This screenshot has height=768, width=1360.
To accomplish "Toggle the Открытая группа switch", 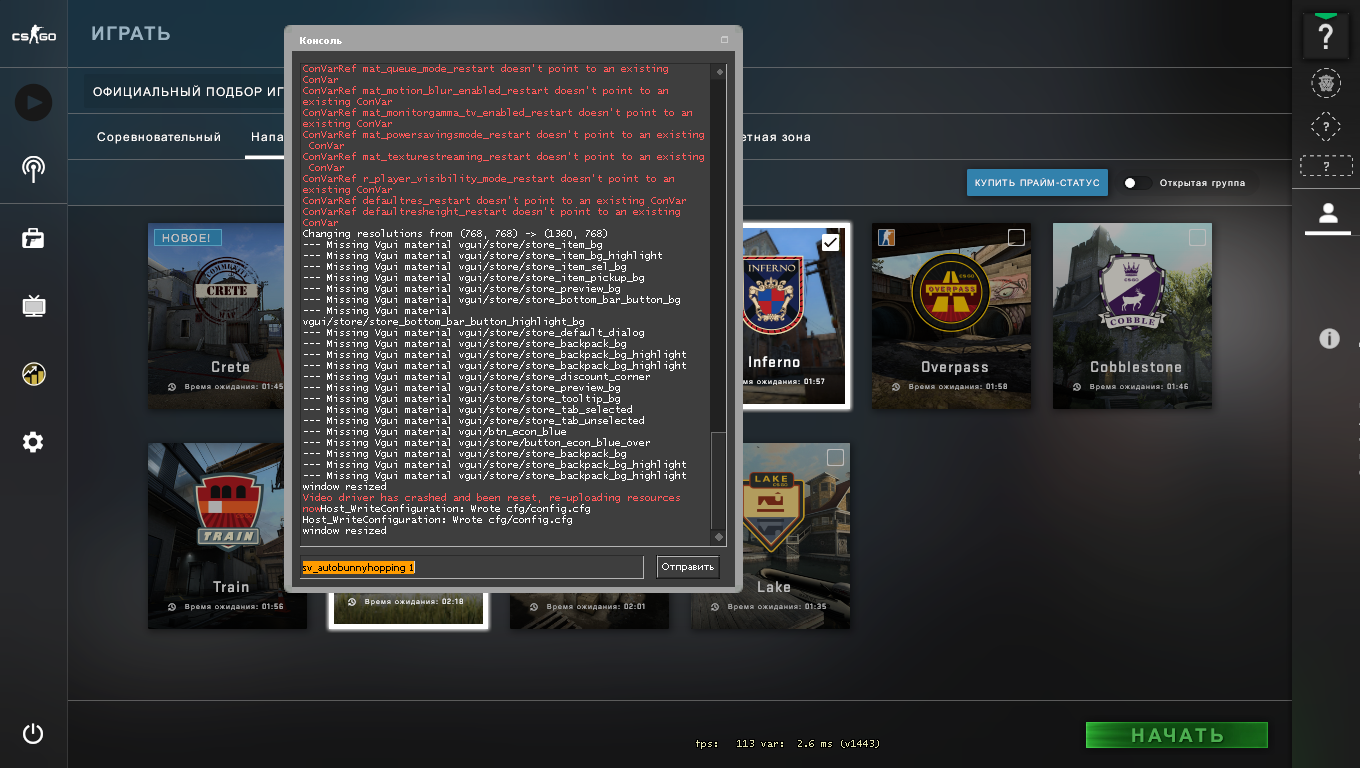I will pos(1136,183).
